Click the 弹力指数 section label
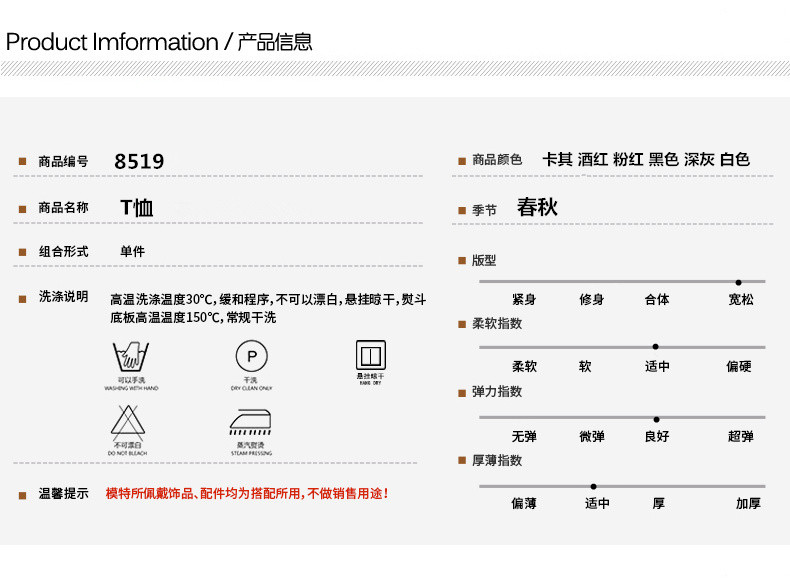This screenshot has width=790, height=584. pyautogui.click(x=497, y=392)
